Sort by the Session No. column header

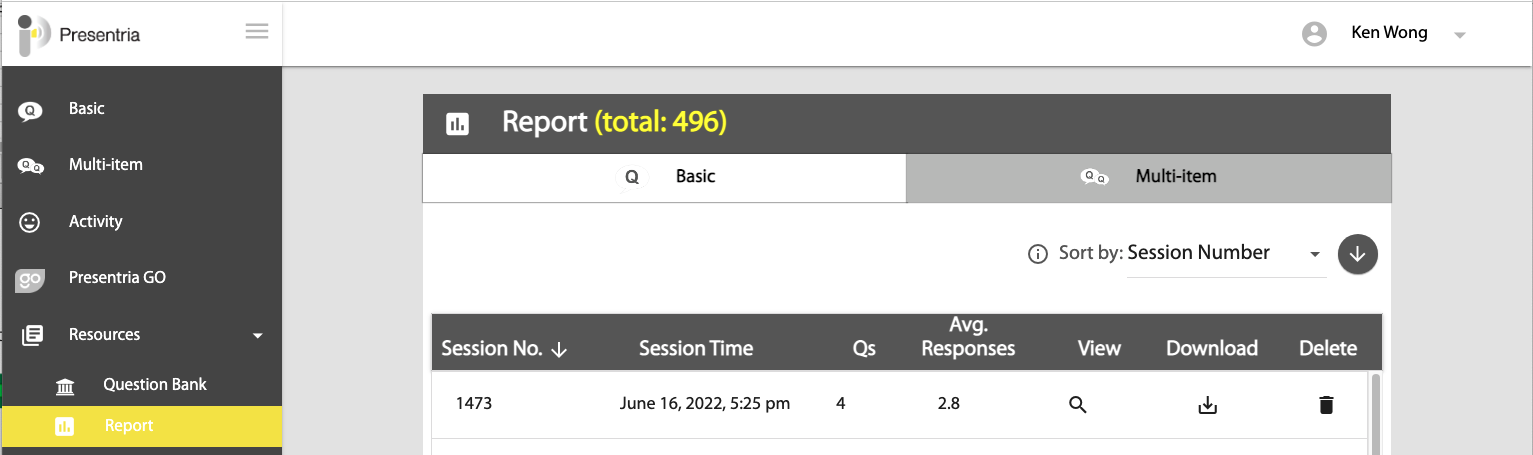point(504,349)
